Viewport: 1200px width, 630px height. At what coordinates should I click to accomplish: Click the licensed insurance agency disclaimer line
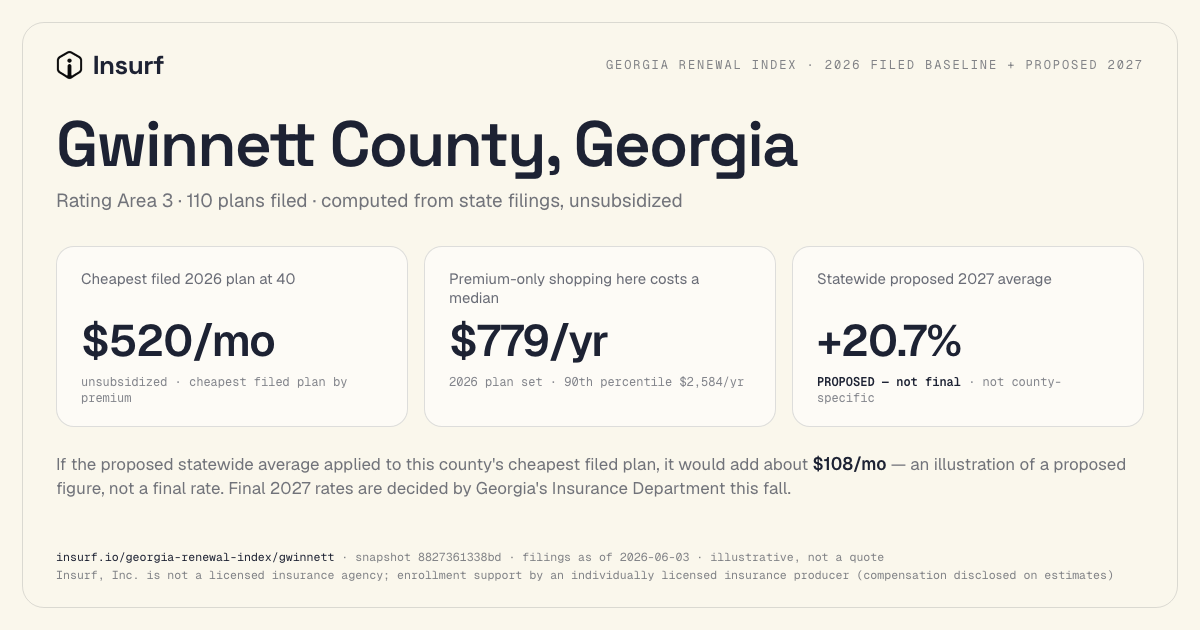[585, 575]
